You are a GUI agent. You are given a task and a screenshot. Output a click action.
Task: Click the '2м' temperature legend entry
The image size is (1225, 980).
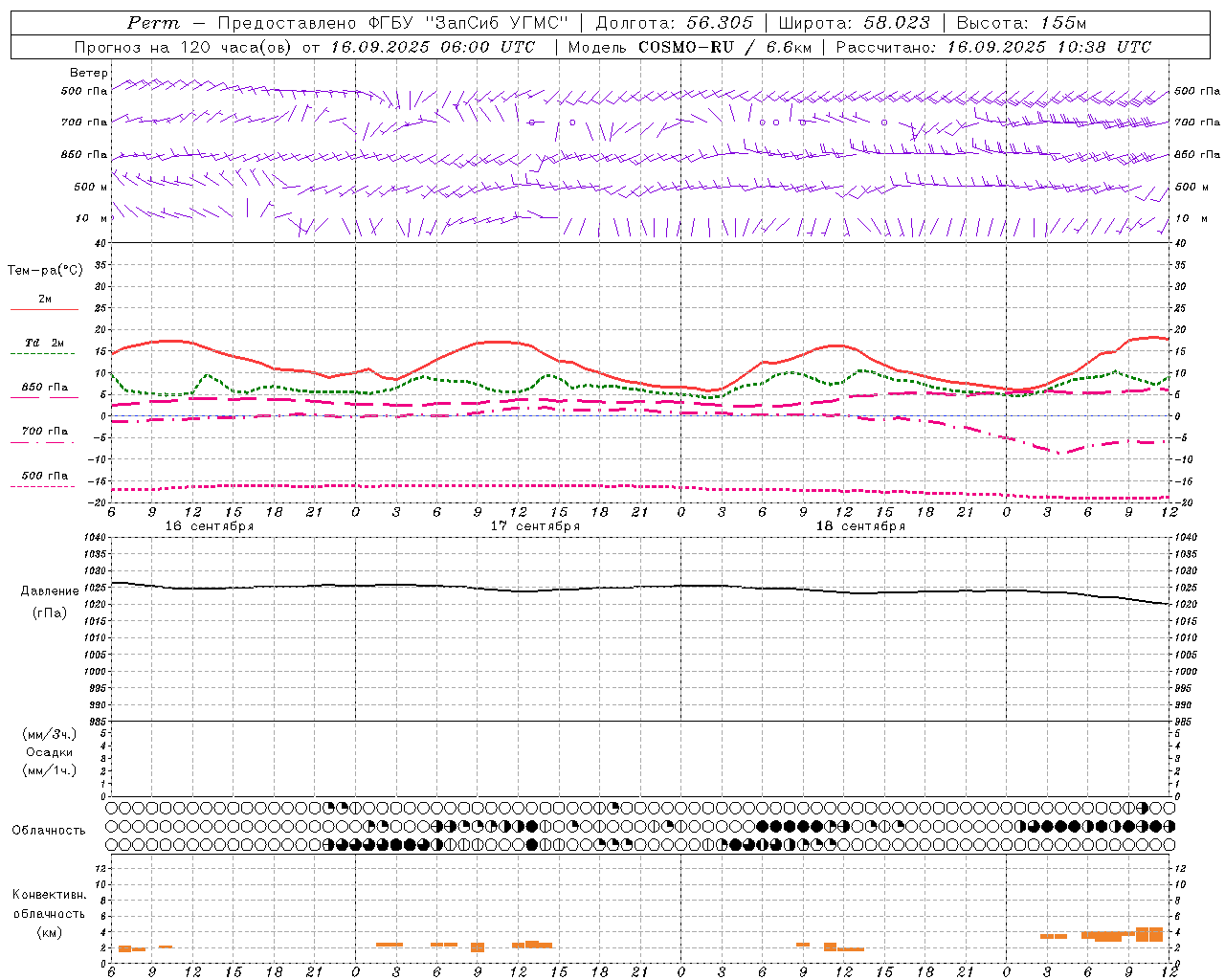click(x=45, y=299)
